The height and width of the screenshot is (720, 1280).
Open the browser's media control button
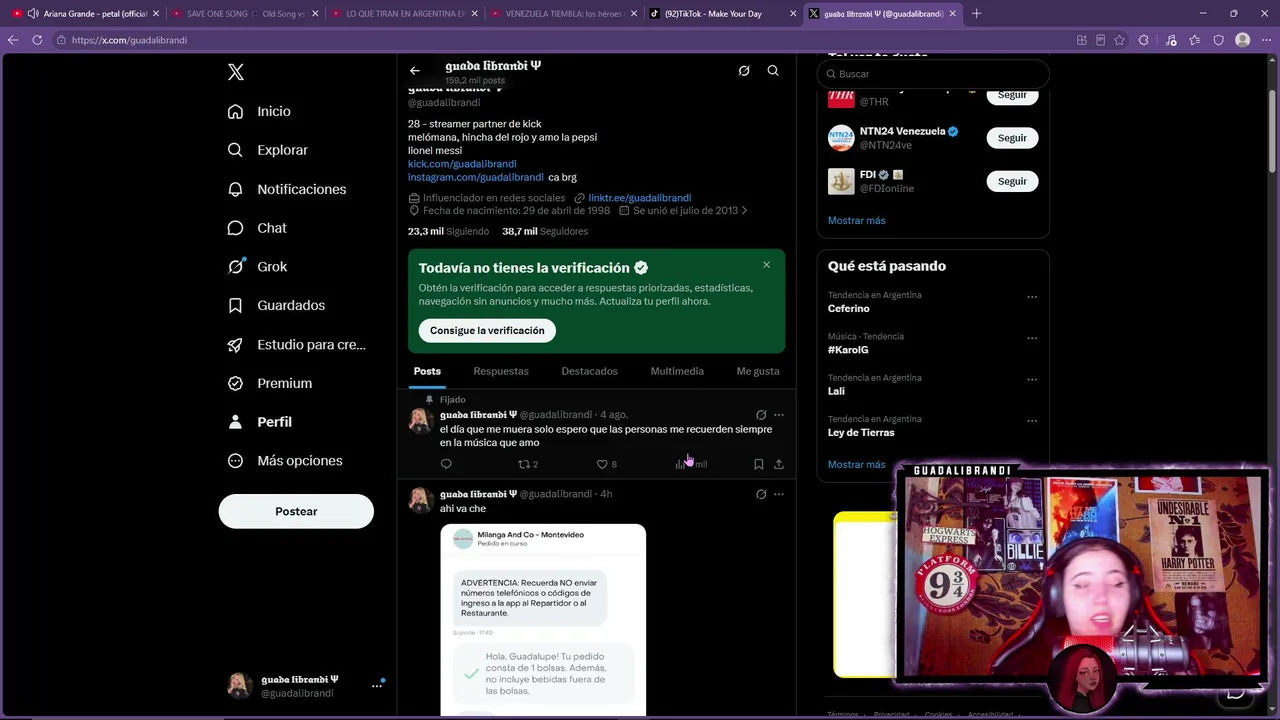[x=1171, y=40]
